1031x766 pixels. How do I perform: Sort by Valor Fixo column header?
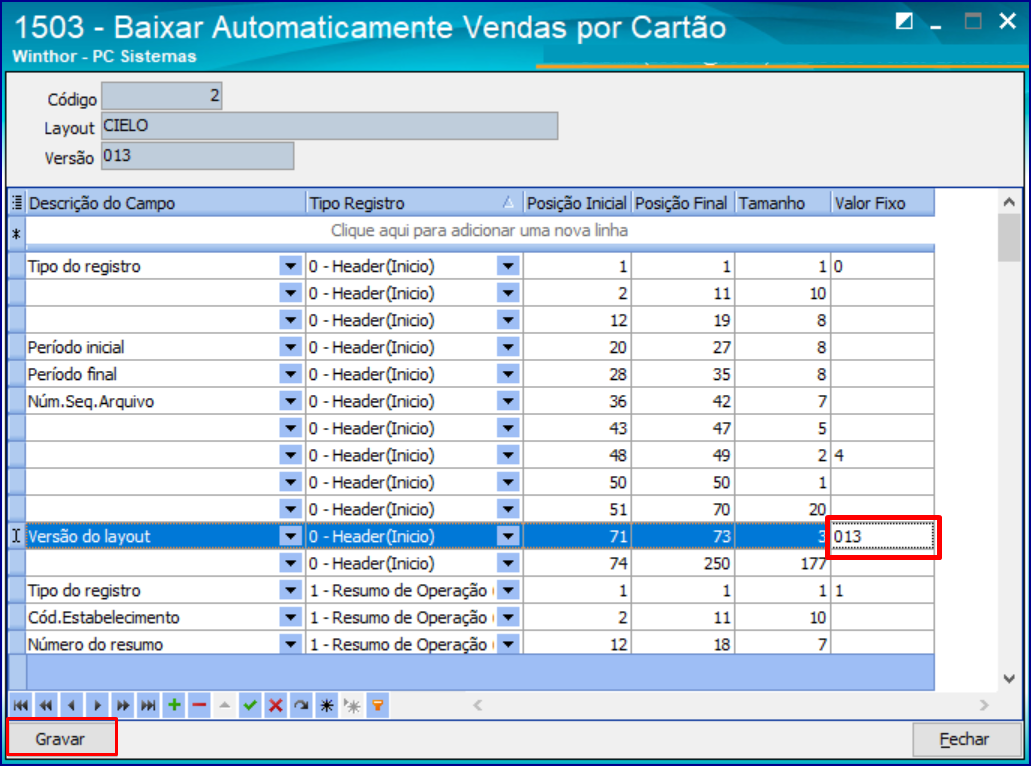882,203
